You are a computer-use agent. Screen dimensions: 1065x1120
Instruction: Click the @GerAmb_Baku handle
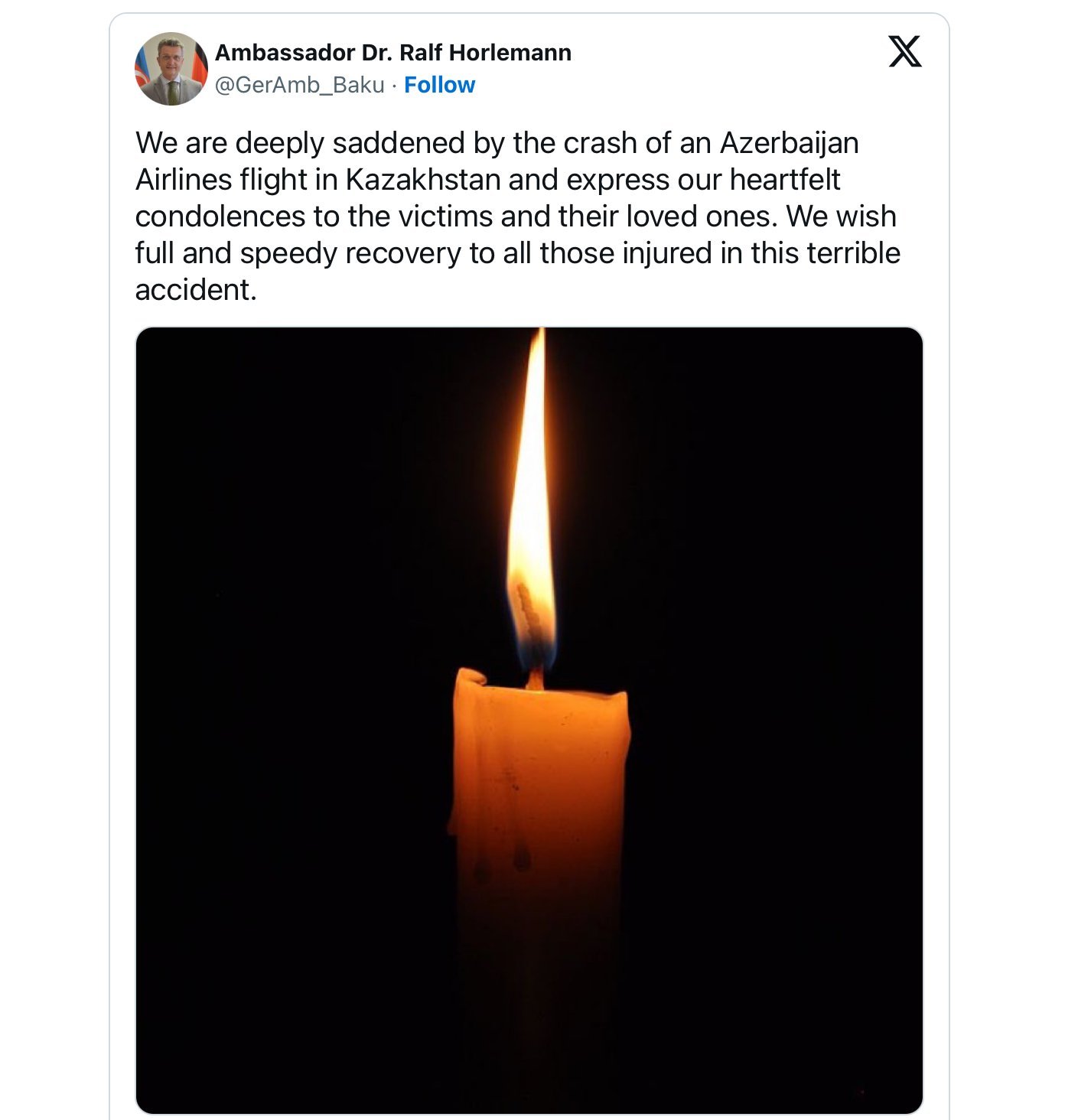(x=300, y=85)
